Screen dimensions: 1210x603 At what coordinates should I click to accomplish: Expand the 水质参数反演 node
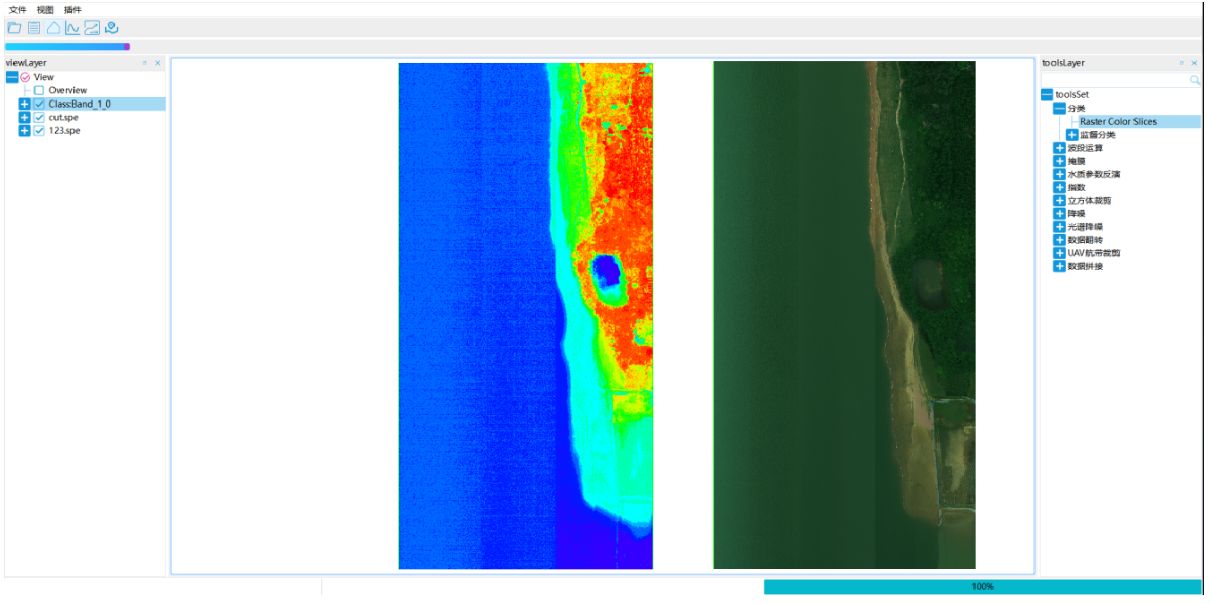pyautogui.click(x=1060, y=174)
